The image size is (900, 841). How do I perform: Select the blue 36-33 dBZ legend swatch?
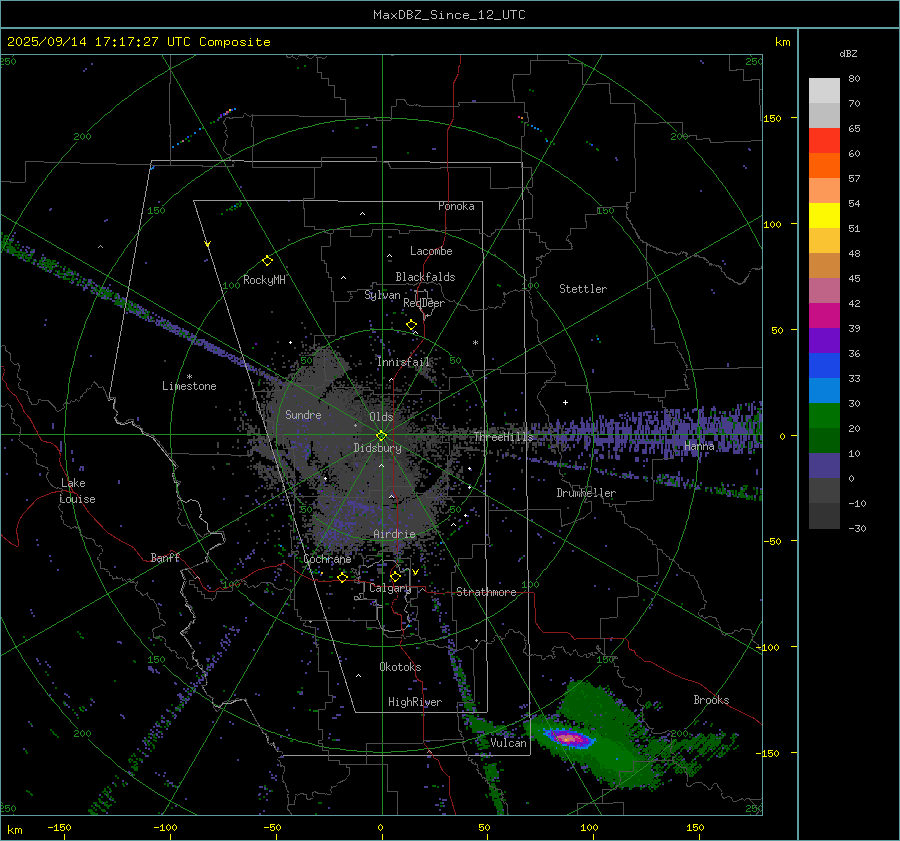(824, 366)
